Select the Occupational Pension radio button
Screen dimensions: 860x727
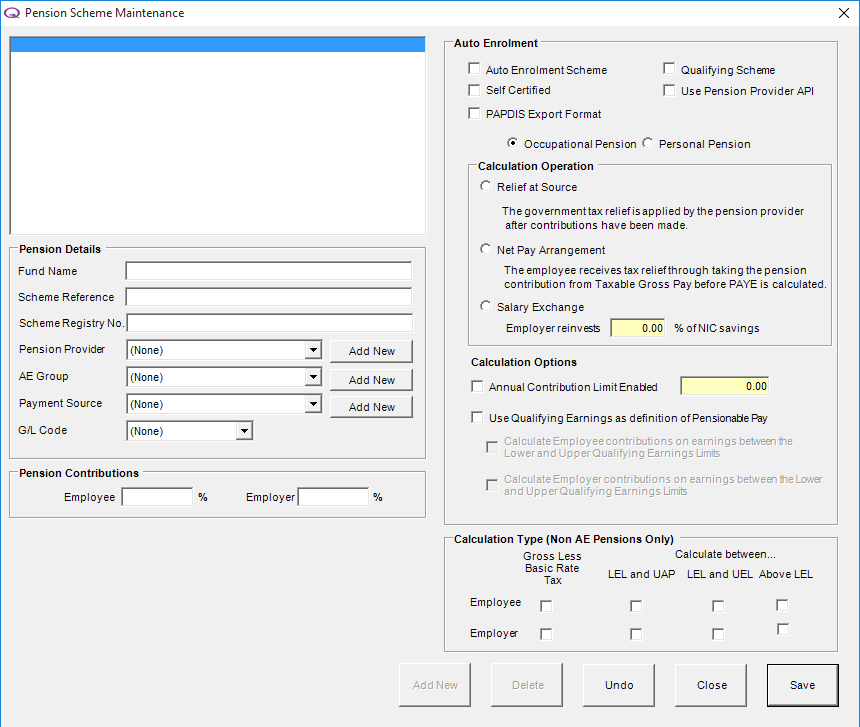coord(512,143)
